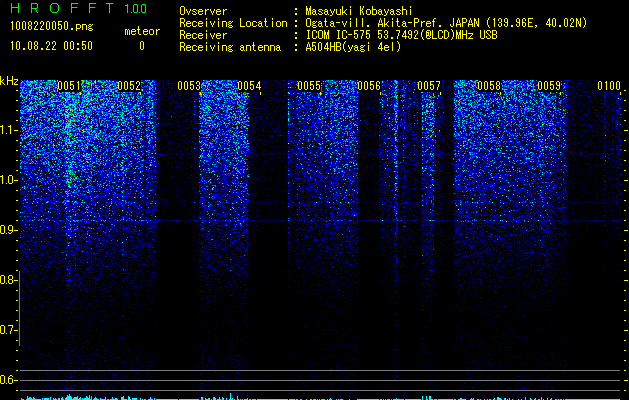Click the 0100 time marker label
The image size is (629, 400).
pos(609,86)
